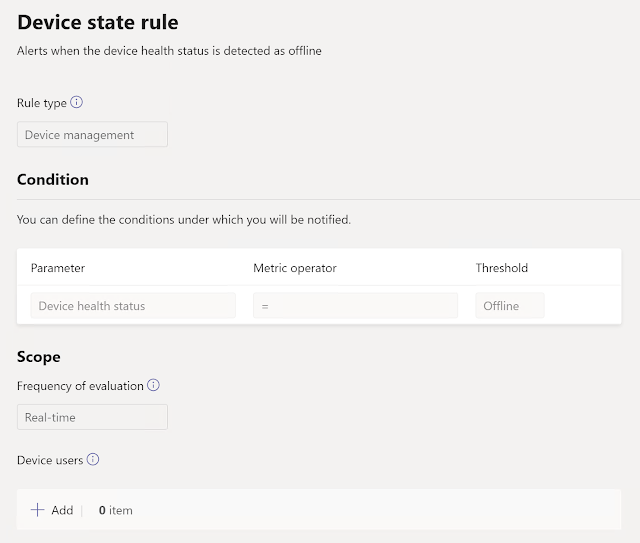Click the 0 item count label
The height and width of the screenshot is (543, 640).
(116, 510)
